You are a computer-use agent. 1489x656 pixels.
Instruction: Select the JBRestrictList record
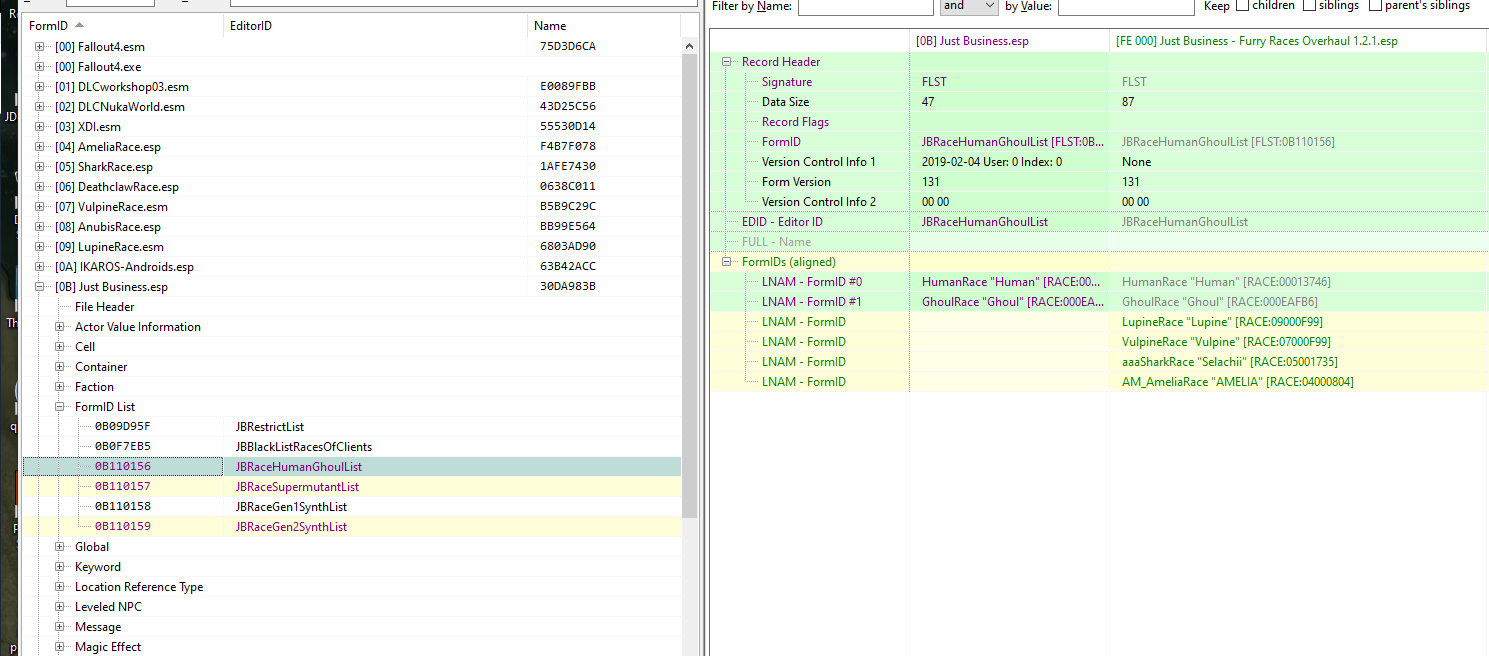coord(269,427)
